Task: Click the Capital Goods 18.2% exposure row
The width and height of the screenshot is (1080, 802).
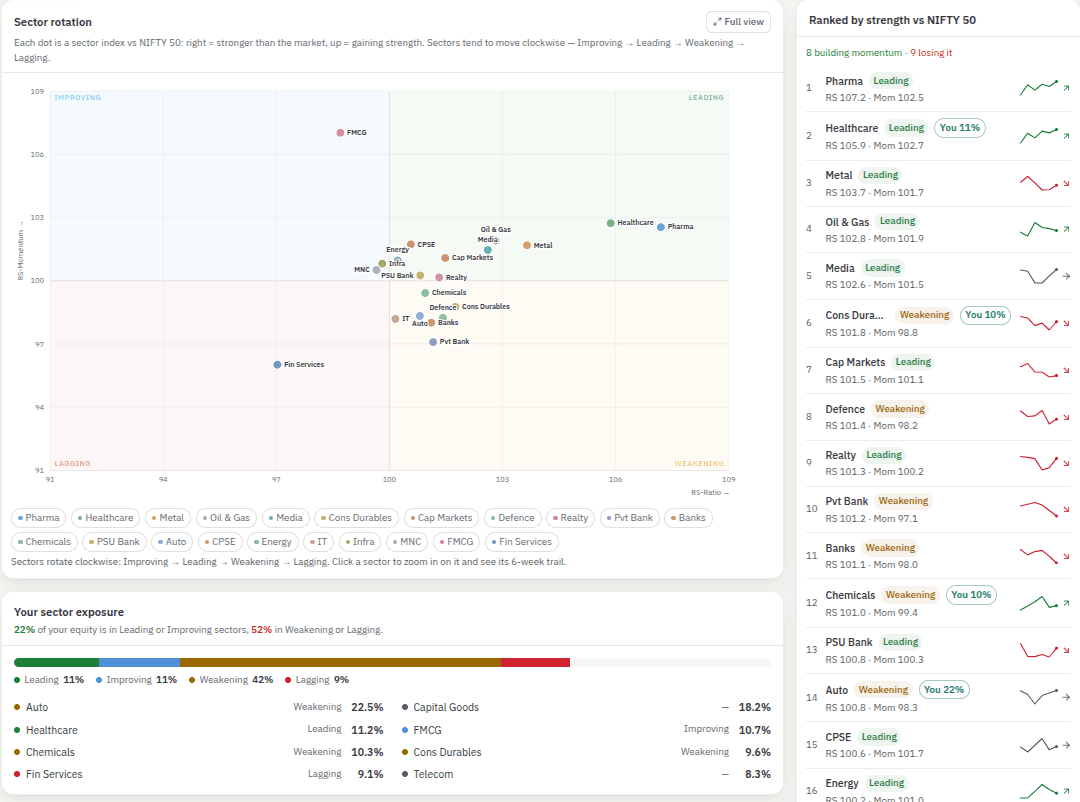Action: click(x=586, y=708)
